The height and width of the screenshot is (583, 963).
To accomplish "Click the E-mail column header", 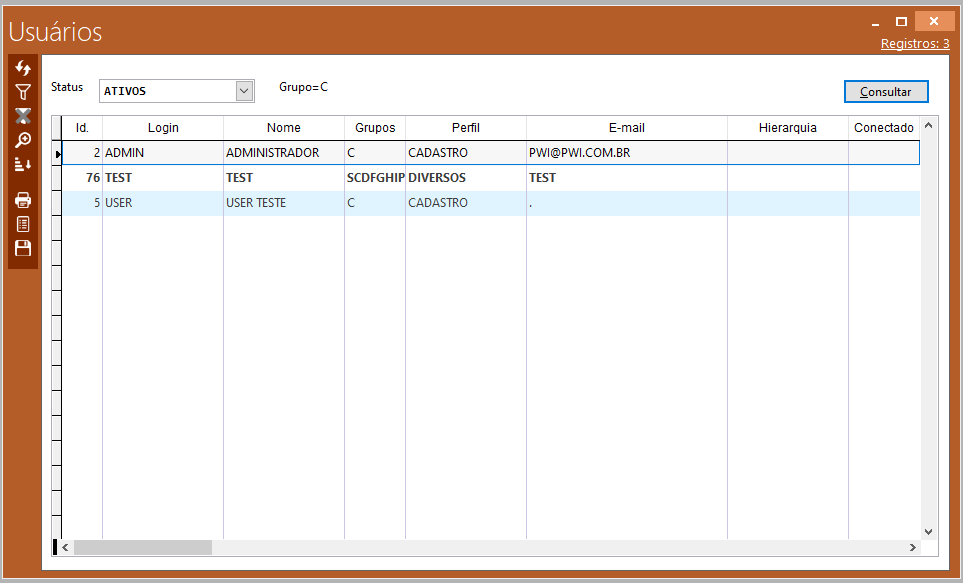I will coord(626,128).
